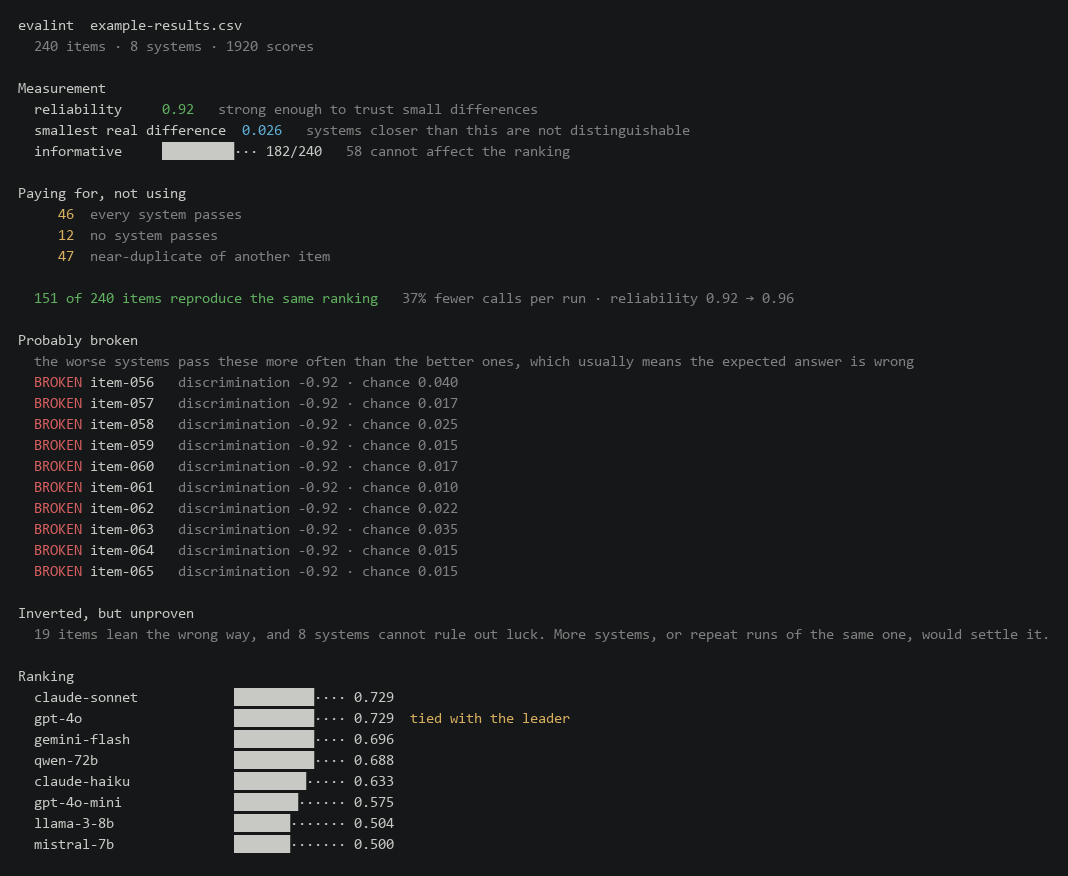Click the qwen-72b score 0.688

(x=374, y=761)
